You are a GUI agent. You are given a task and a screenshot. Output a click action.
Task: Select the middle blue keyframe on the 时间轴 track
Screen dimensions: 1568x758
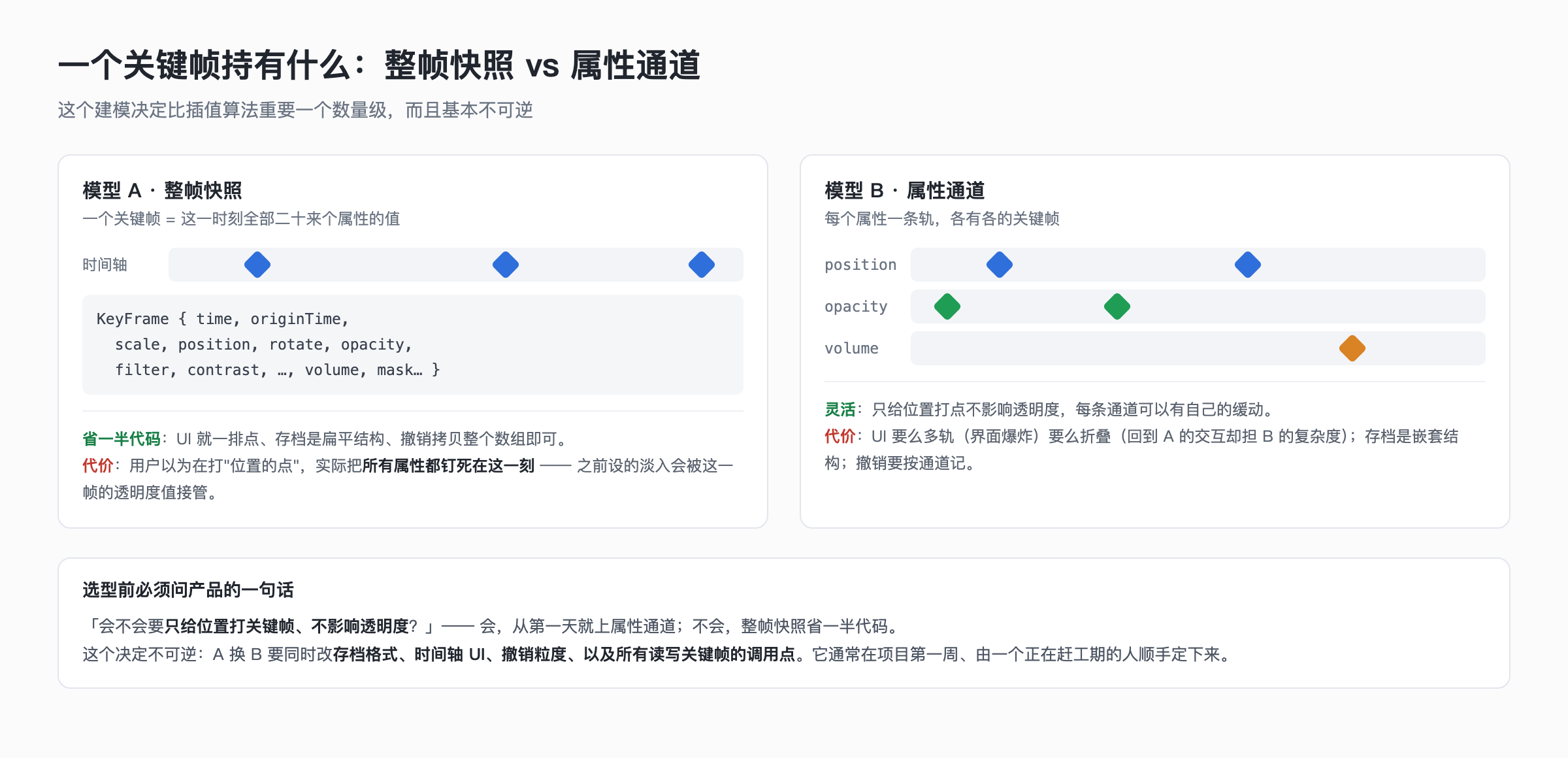[x=506, y=265]
